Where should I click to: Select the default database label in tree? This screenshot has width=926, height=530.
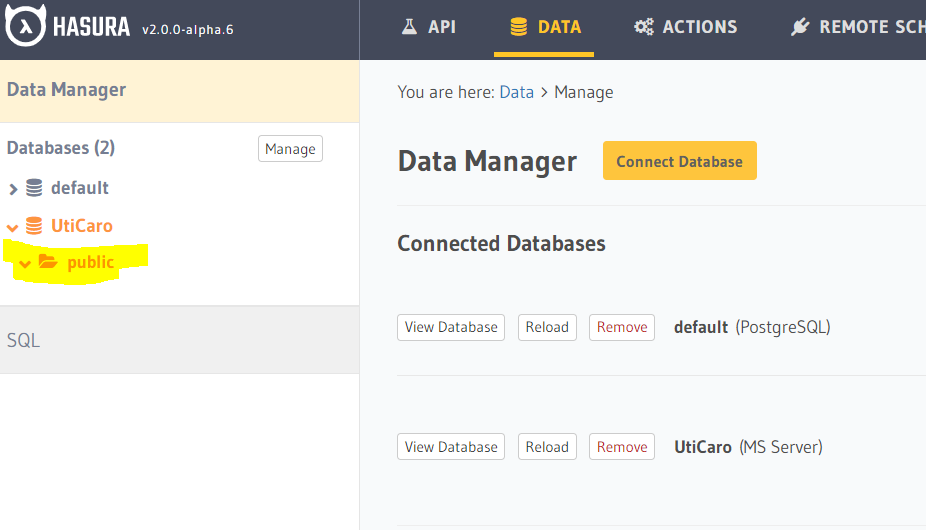pos(80,188)
